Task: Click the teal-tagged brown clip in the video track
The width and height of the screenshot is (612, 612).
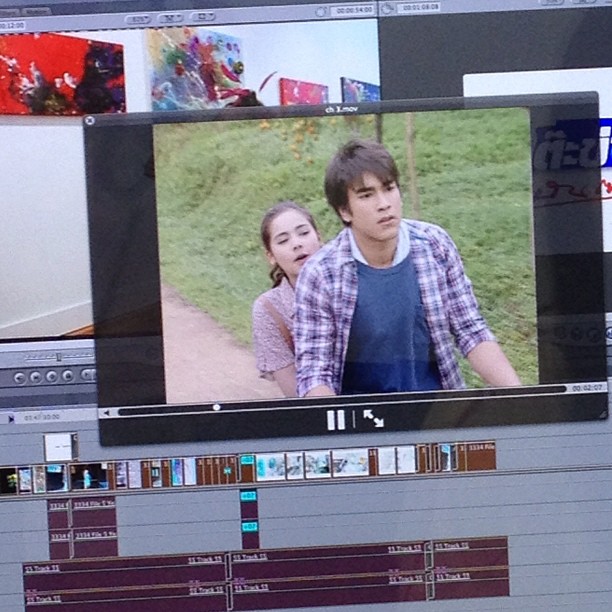Action: (x=247, y=469)
